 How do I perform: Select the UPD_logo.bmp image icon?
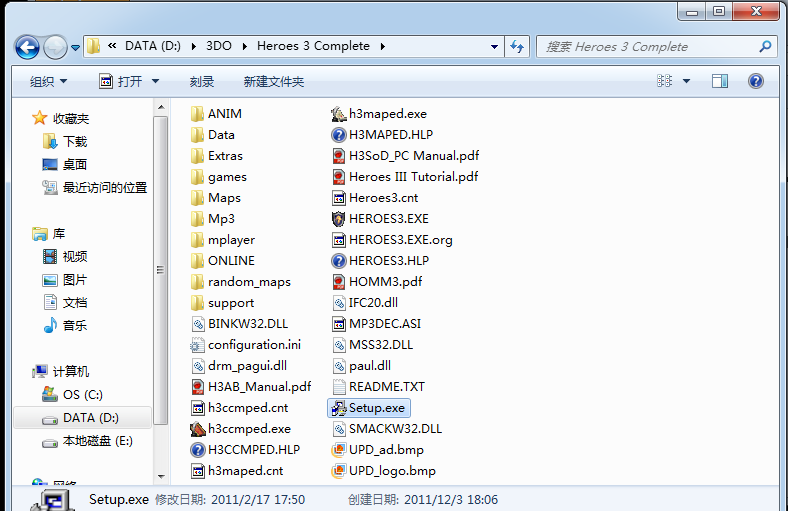click(x=339, y=470)
